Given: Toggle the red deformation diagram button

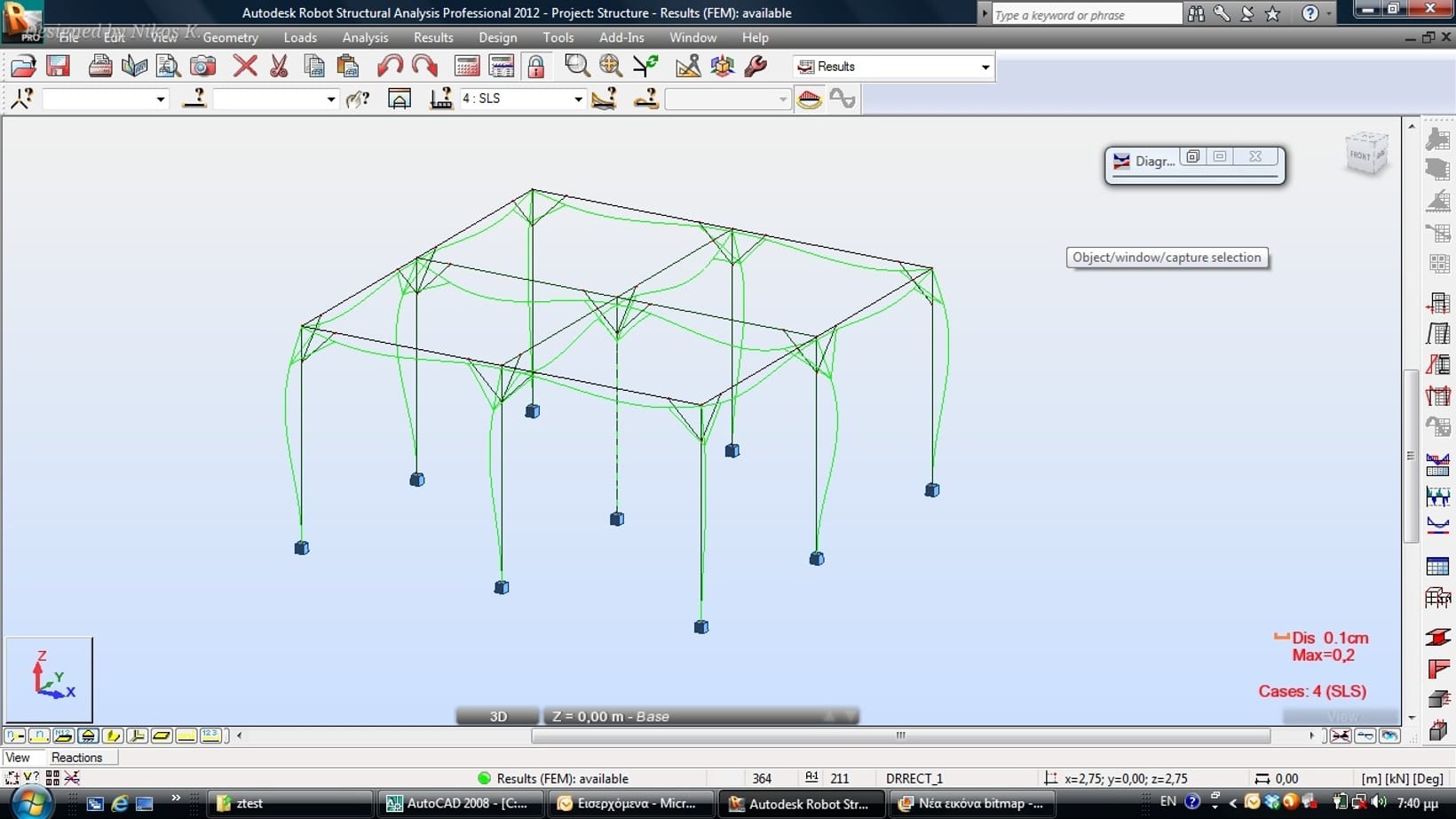Looking at the screenshot, I should point(809,99).
